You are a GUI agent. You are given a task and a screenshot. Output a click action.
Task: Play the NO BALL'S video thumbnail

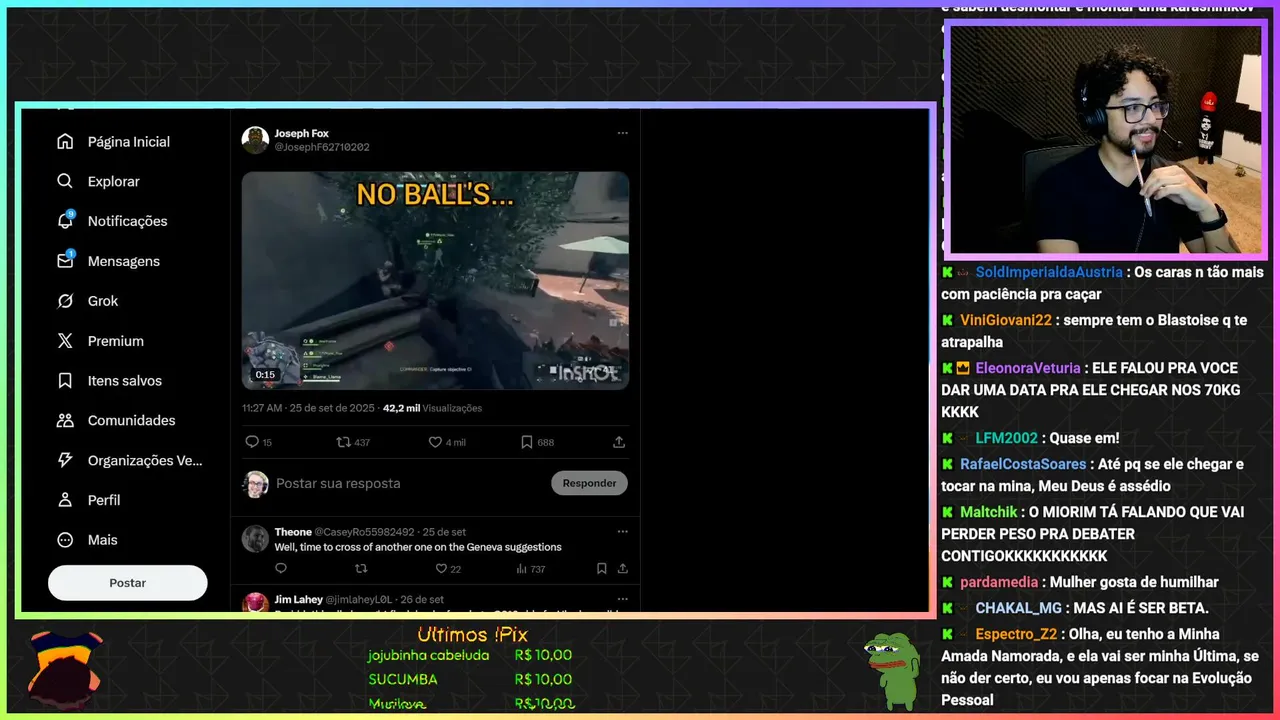[435, 280]
